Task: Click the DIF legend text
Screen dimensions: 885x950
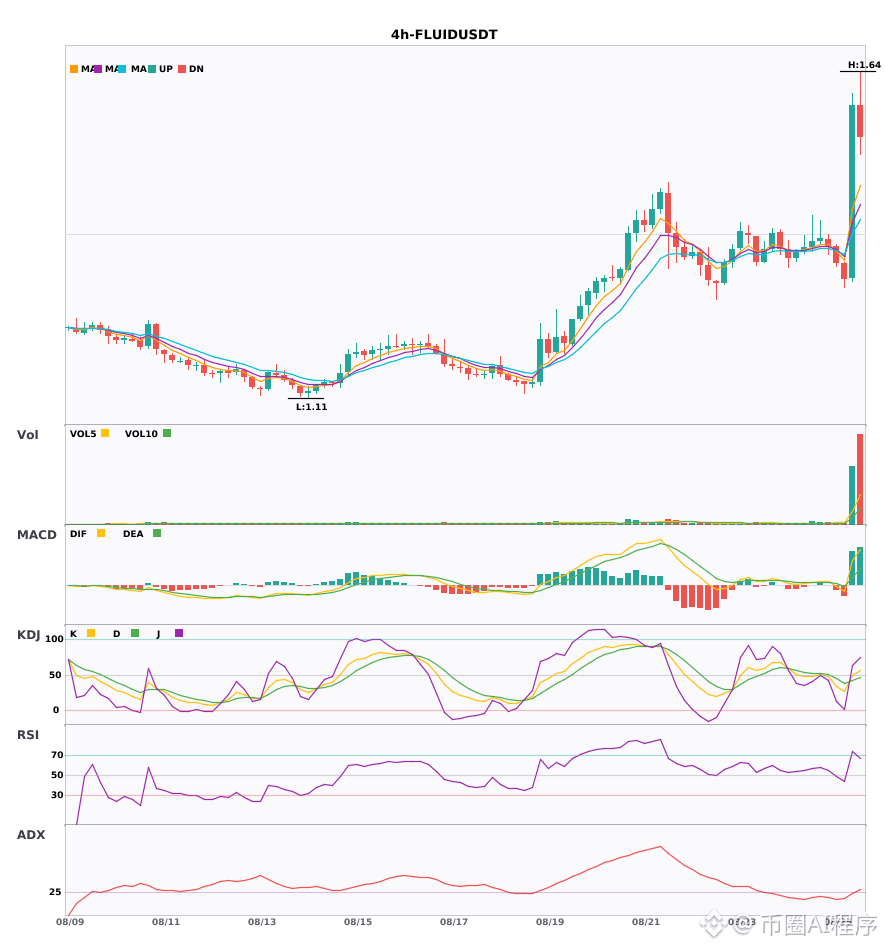Action: pyautogui.click(x=78, y=534)
